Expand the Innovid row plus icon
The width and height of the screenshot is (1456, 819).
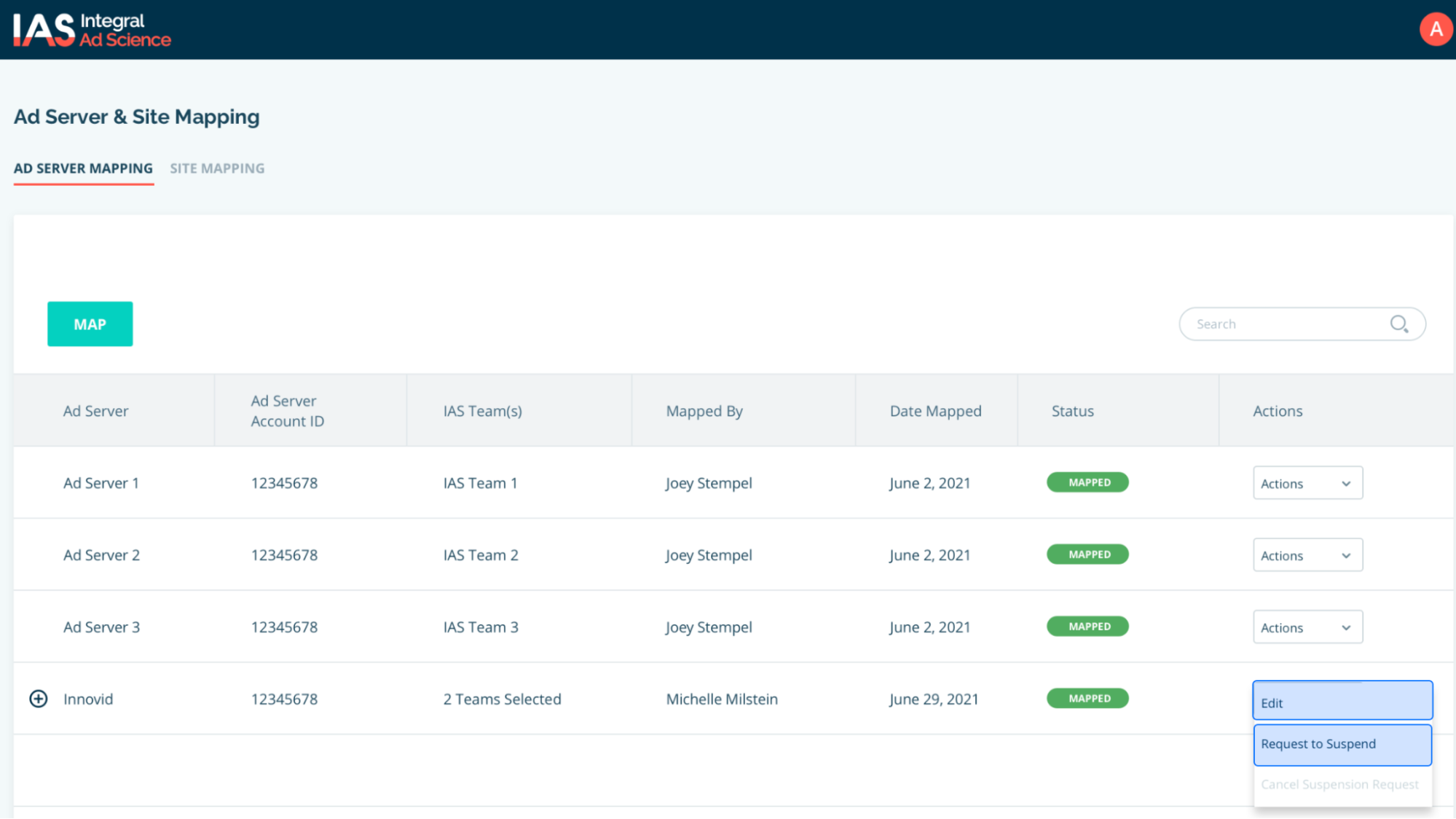39,699
